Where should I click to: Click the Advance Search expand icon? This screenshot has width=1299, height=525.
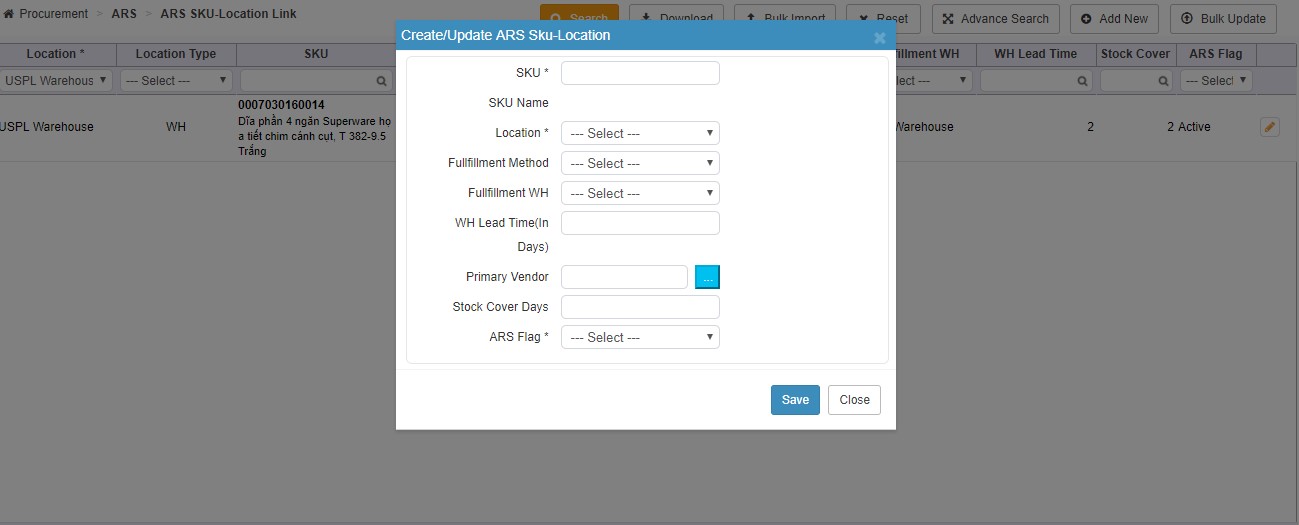tap(949, 19)
